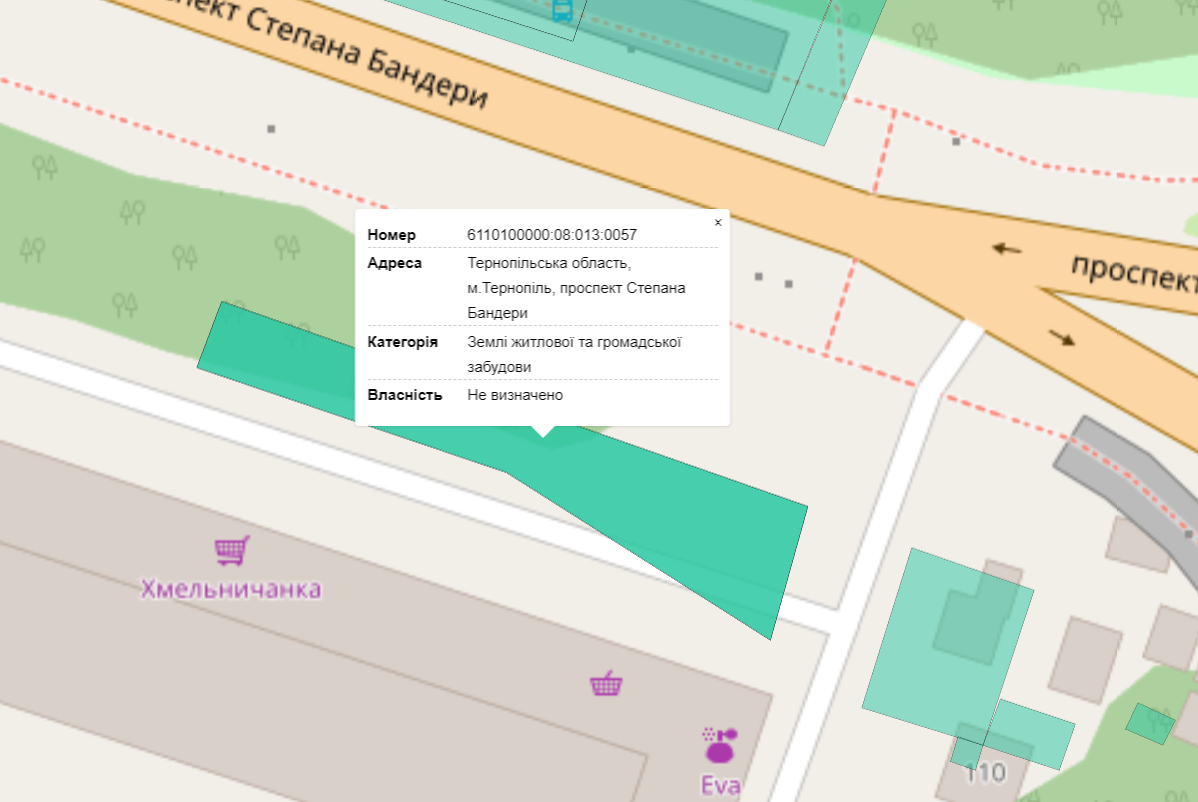Click the Адреса value text in popup
Viewport: 1198px width, 802px height.
point(577,288)
